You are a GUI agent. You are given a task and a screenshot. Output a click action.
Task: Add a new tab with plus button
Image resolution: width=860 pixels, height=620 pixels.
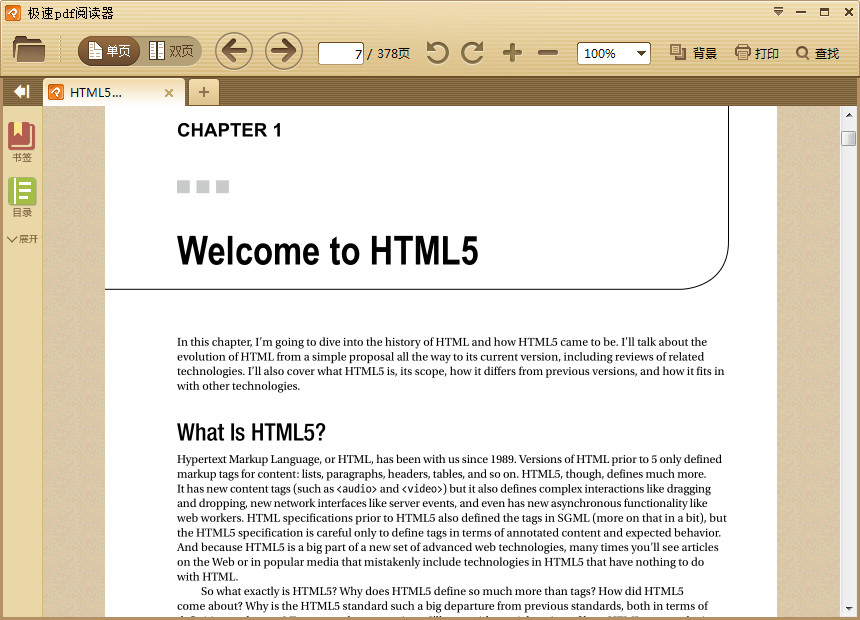[204, 92]
